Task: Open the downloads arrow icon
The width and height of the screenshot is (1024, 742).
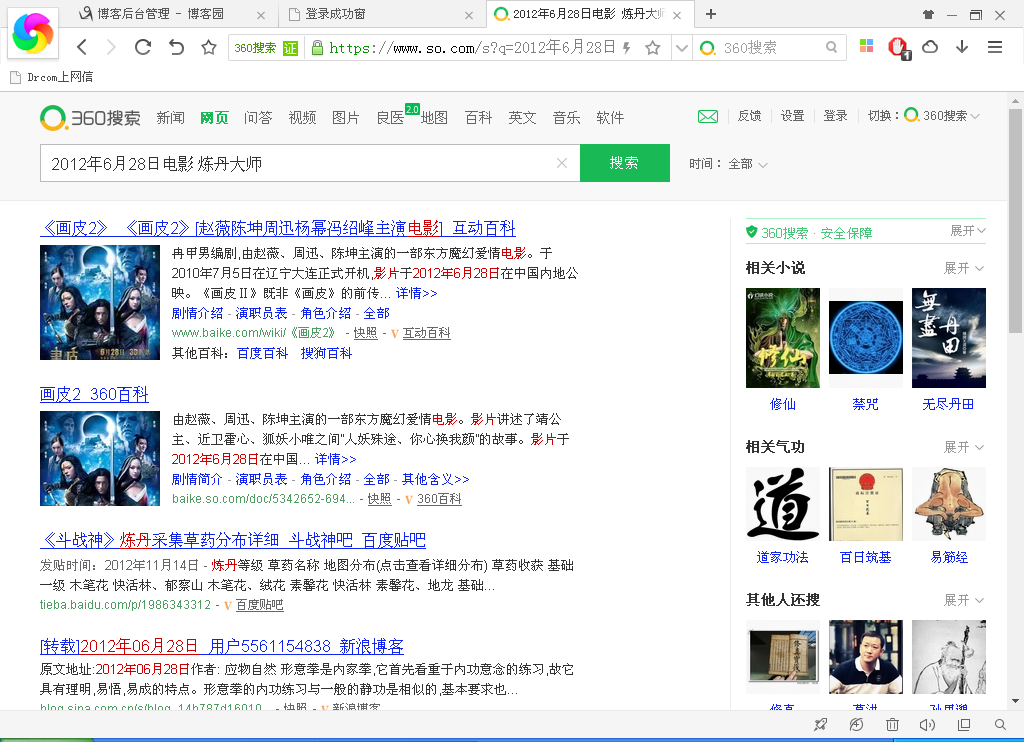Action: (961, 47)
